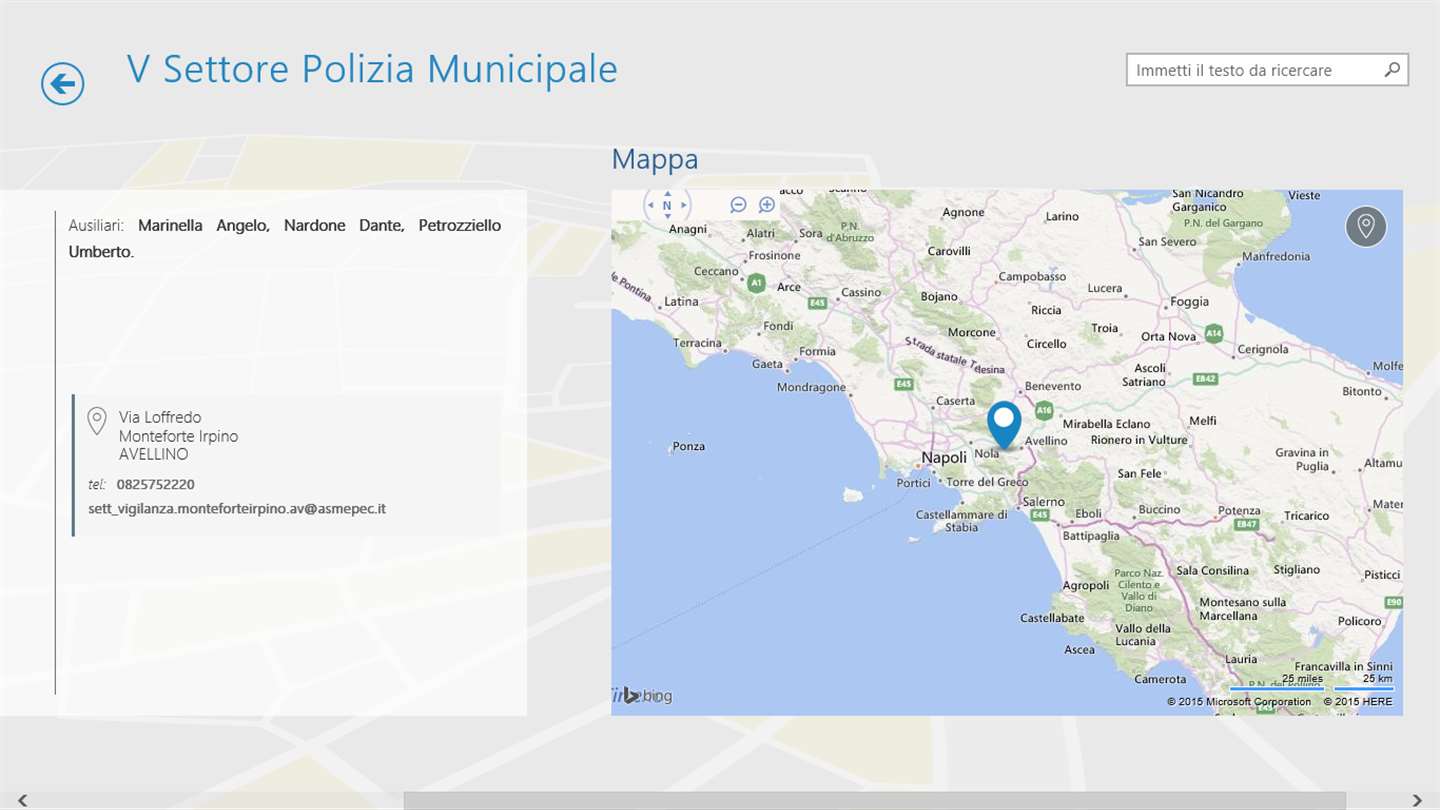The image size is (1440, 810).
Task: Click the magnifier icon in the search box
Action: tap(1391, 70)
